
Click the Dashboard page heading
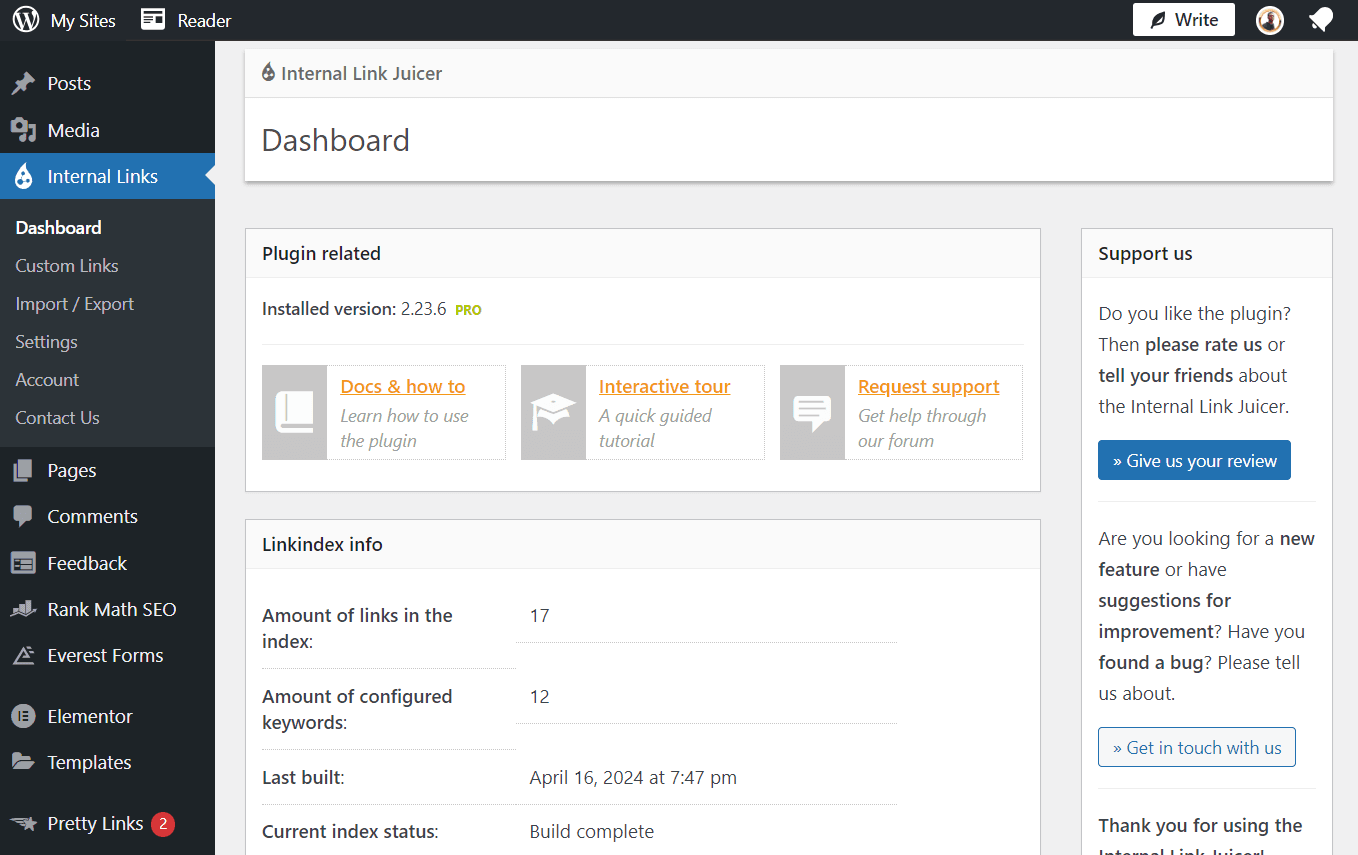pos(336,140)
